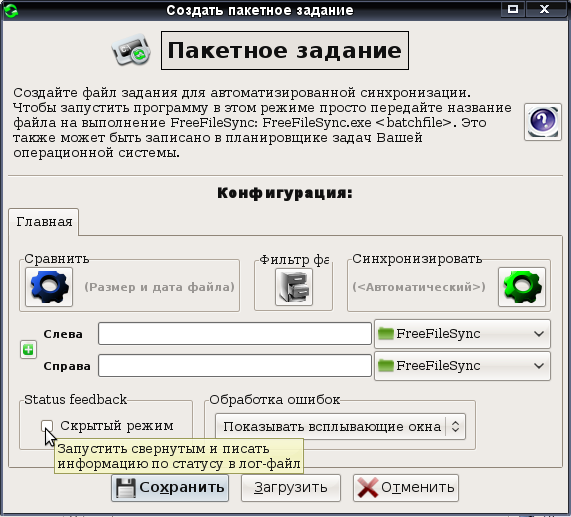This screenshot has width=571, height=517.
Task: Click the Загрузить button
Action: pyautogui.click(x=291, y=488)
